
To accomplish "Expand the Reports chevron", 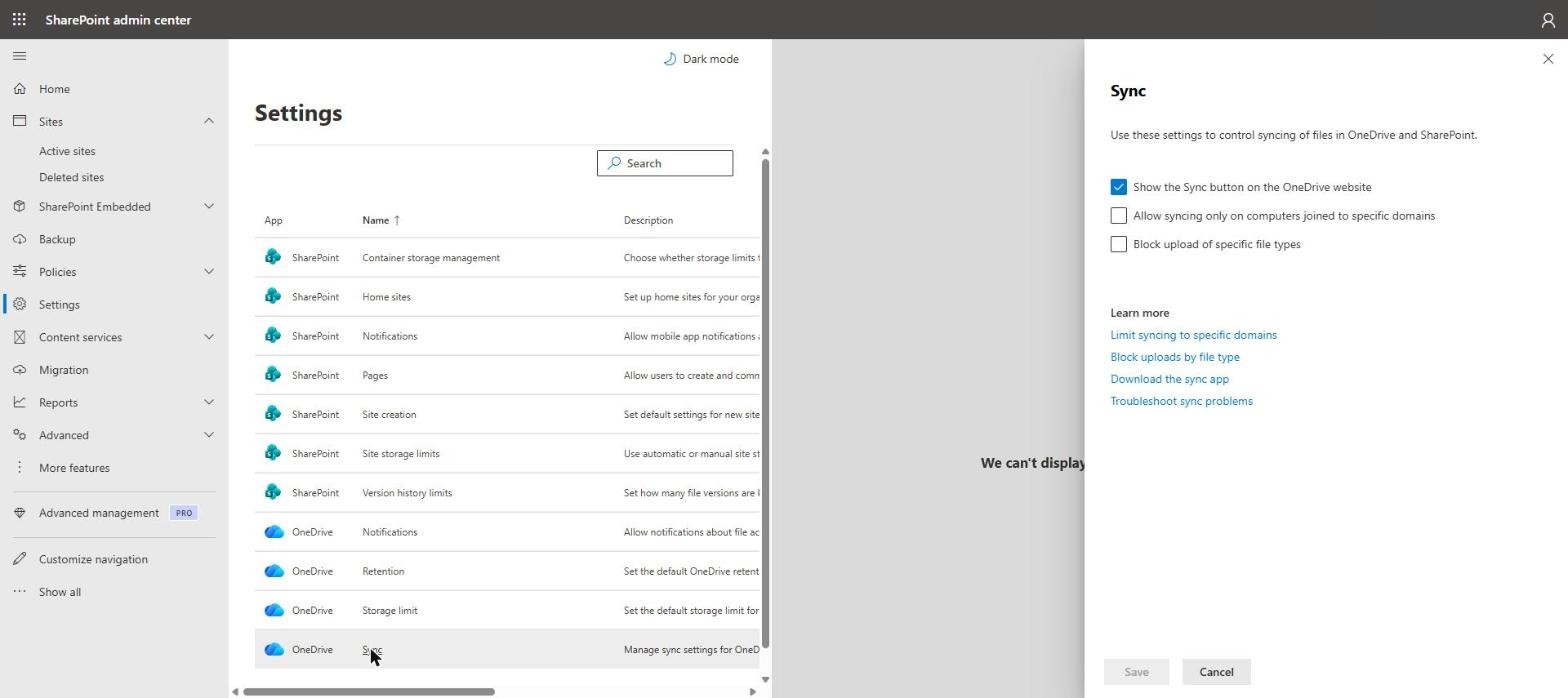I will click(209, 402).
